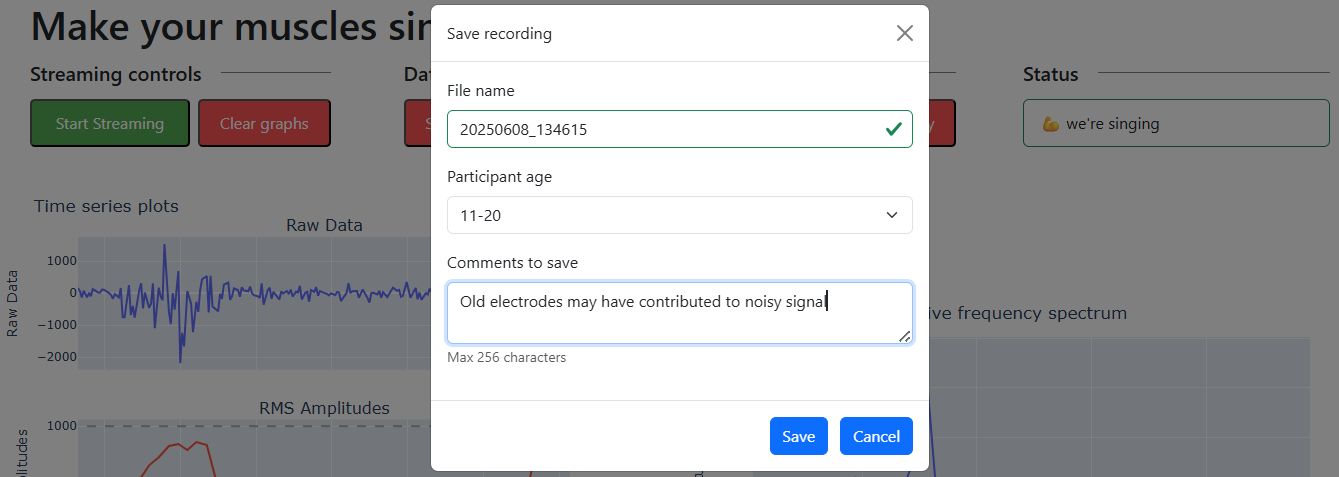Click the green checkmark in File name field
Screen dimensions: 1339x477
893,129
